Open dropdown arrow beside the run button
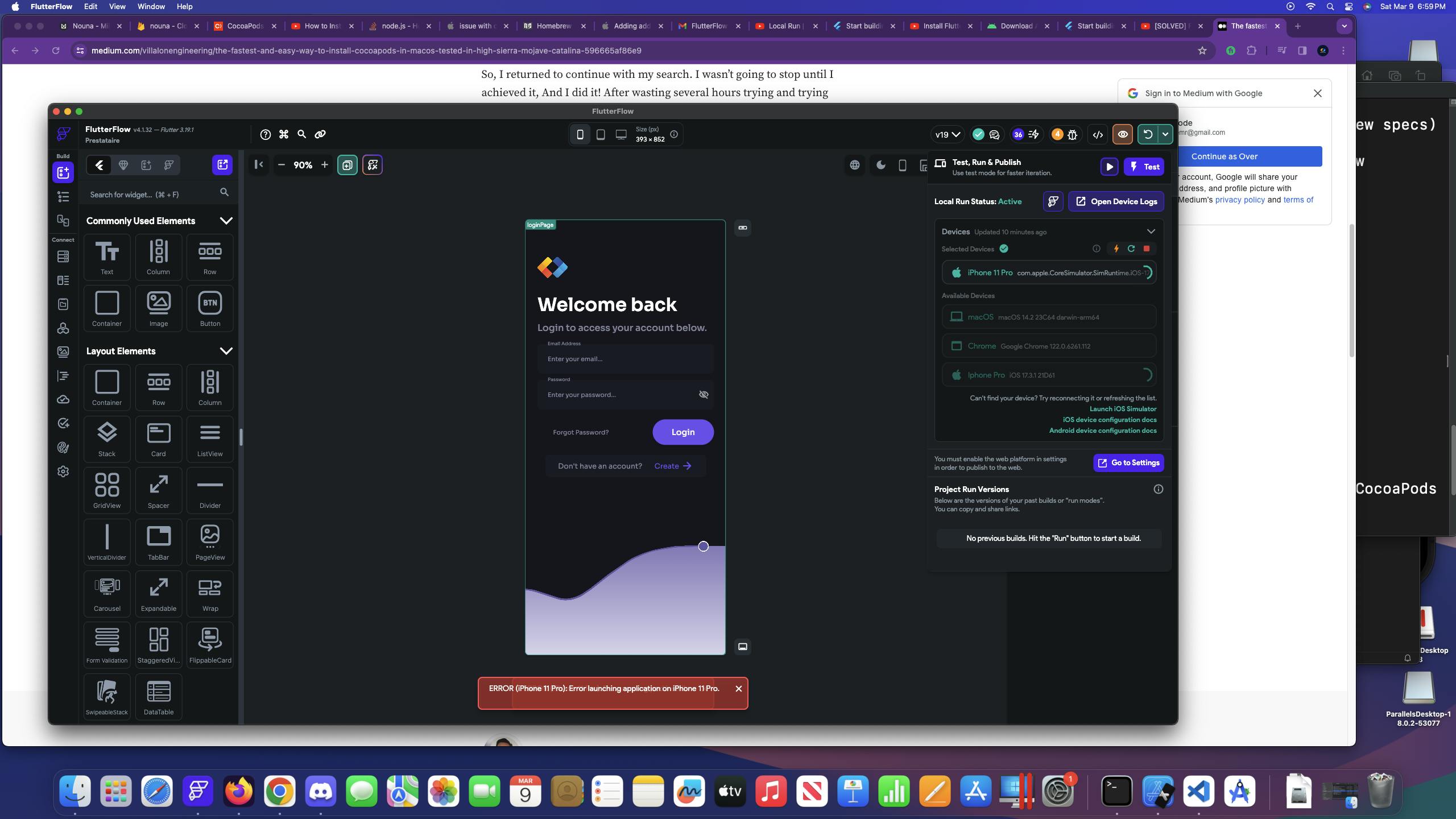 coord(1165,135)
